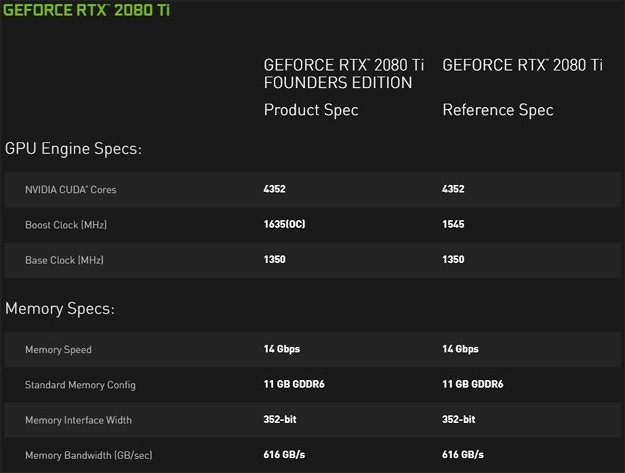Click the 'NVIDIA CUDA Cores' row label
The width and height of the screenshot is (625, 473).
(x=71, y=190)
